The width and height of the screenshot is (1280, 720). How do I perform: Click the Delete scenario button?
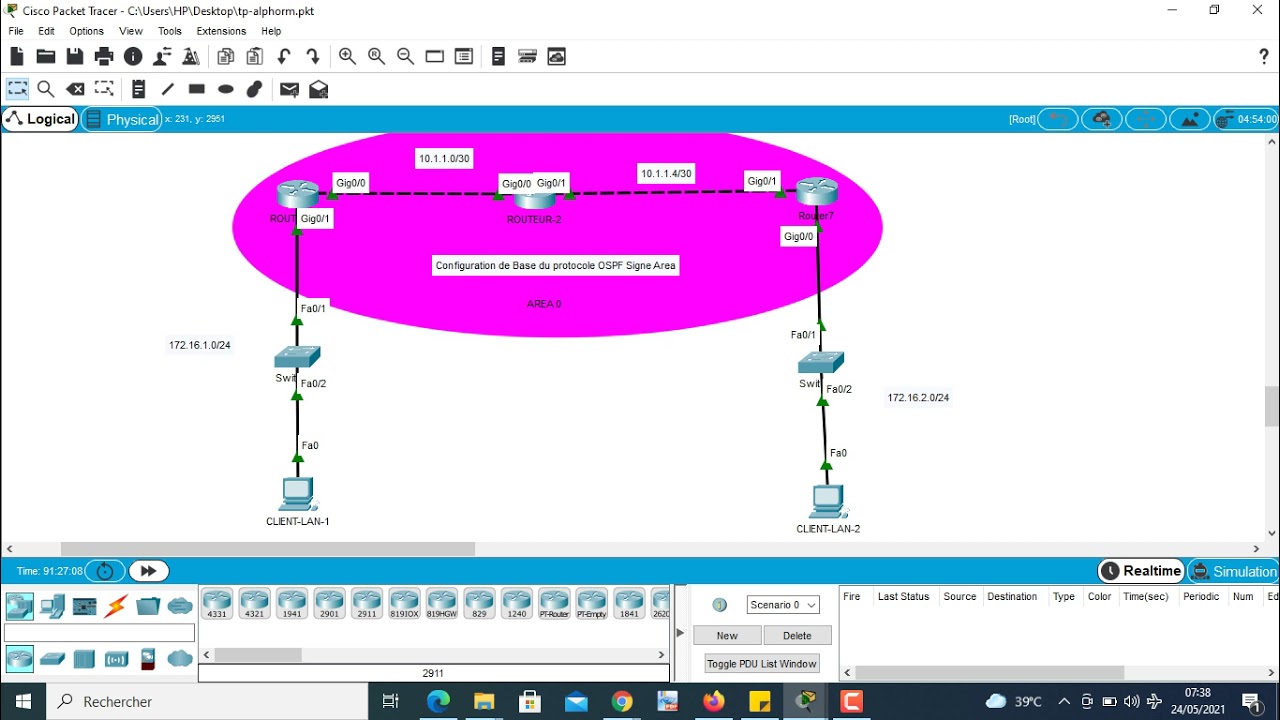[x=797, y=635]
